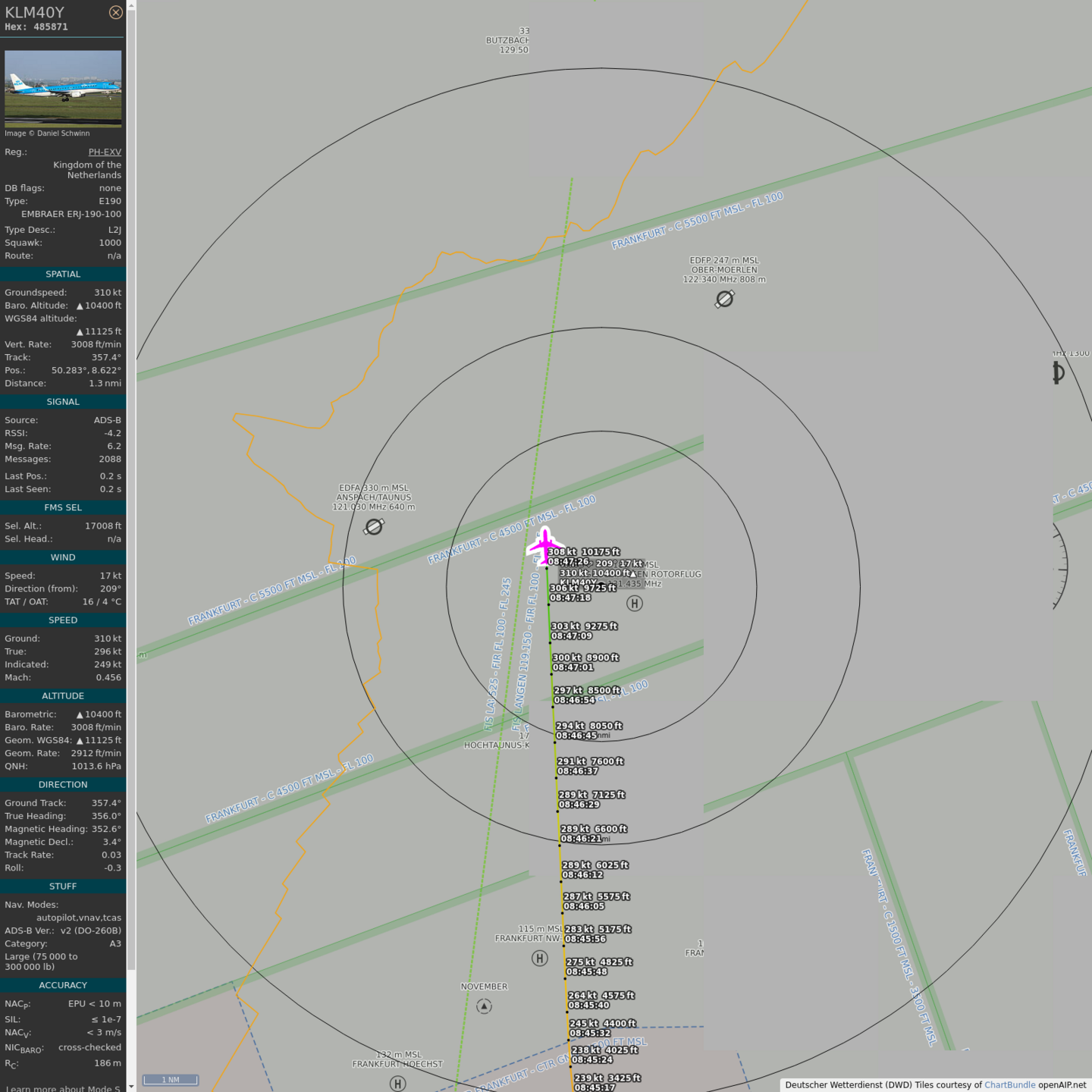Click the FMS SEL section header
The image size is (1092, 1092).
[63, 508]
